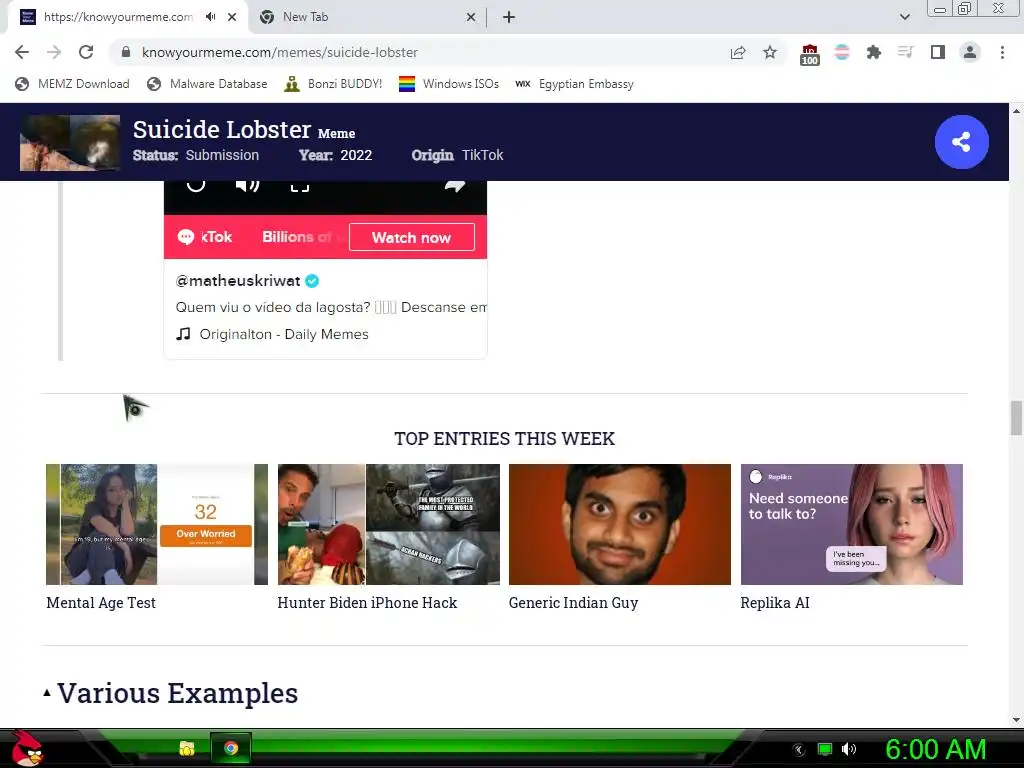Image resolution: width=1024 pixels, height=768 pixels.
Task: Open the red extension with 100 badge
Action: pyautogui.click(x=810, y=54)
